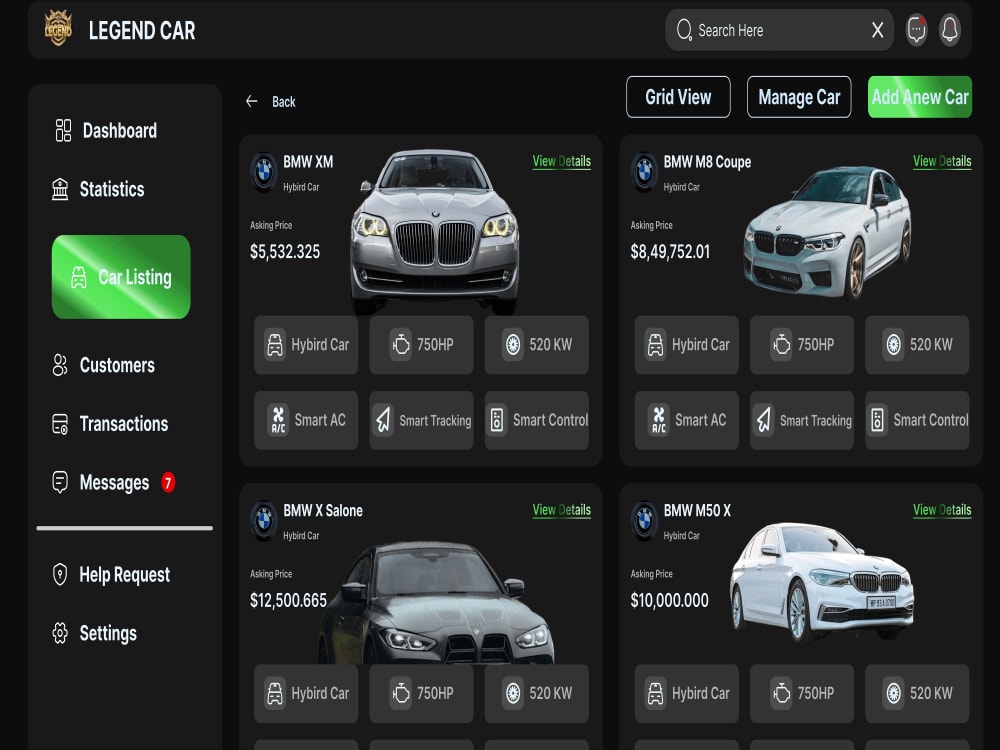This screenshot has width=1000, height=750.
Task: Click the black BMW X Salone image
Action: point(436,603)
